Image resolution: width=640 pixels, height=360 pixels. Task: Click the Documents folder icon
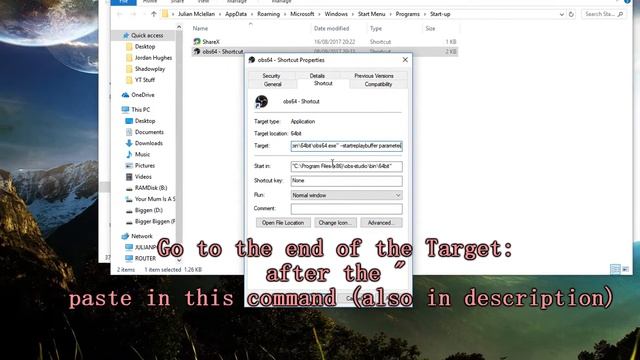pos(129,132)
